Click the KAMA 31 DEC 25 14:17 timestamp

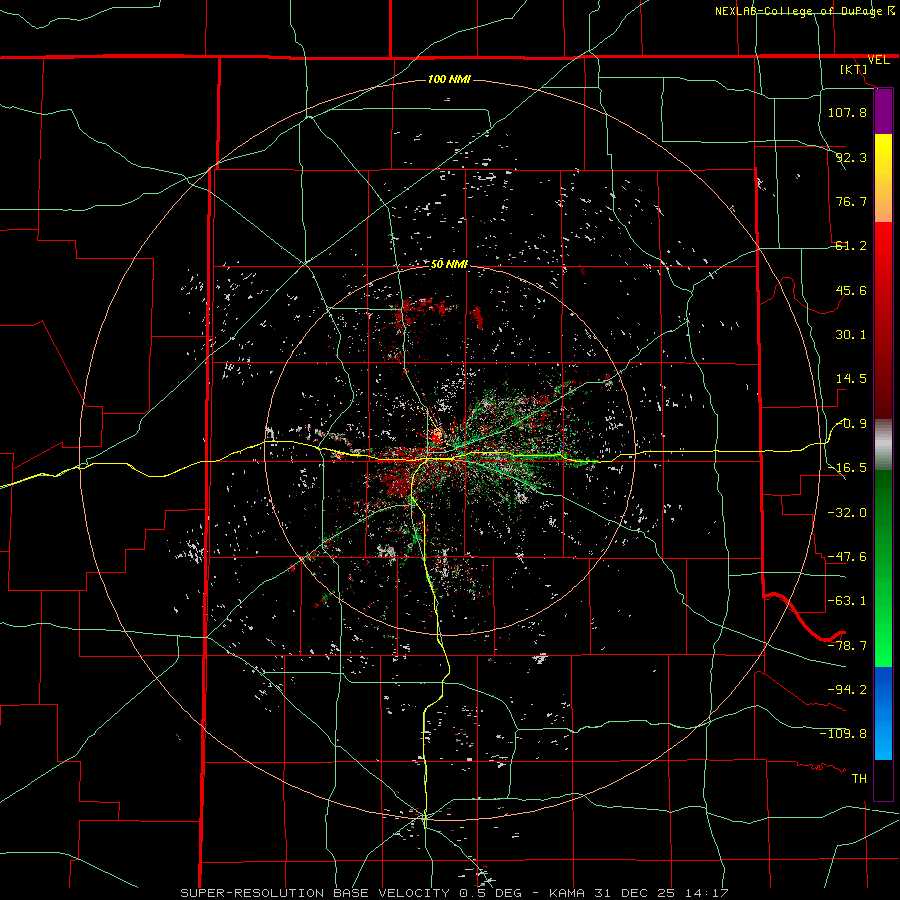[639, 893]
